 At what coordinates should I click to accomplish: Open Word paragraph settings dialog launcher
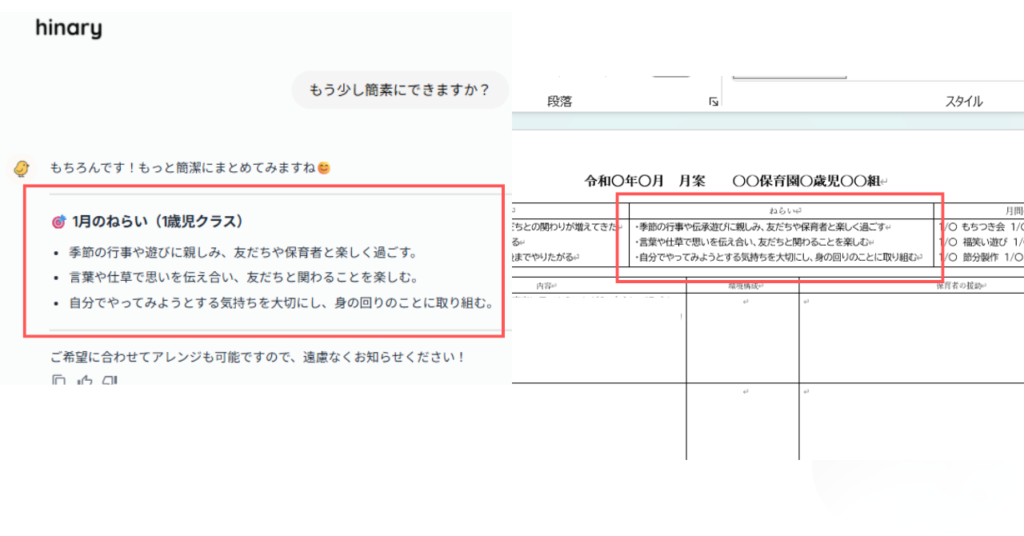[713, 102]
